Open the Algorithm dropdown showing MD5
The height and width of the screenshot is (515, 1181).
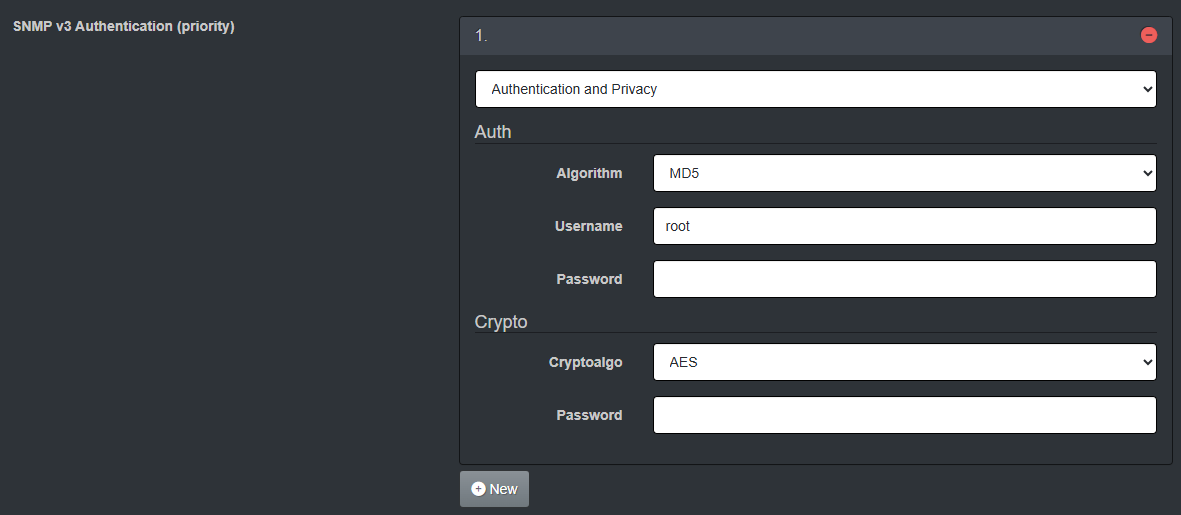[905, 173]
